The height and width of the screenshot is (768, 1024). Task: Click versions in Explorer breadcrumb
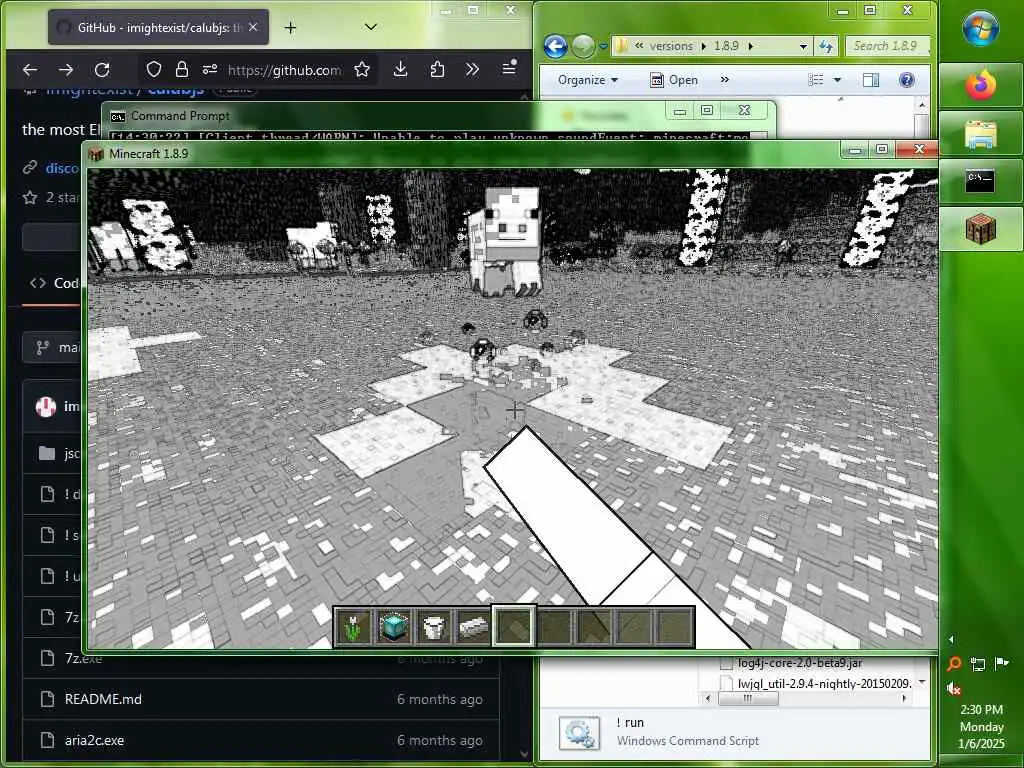tap(671, 46)
